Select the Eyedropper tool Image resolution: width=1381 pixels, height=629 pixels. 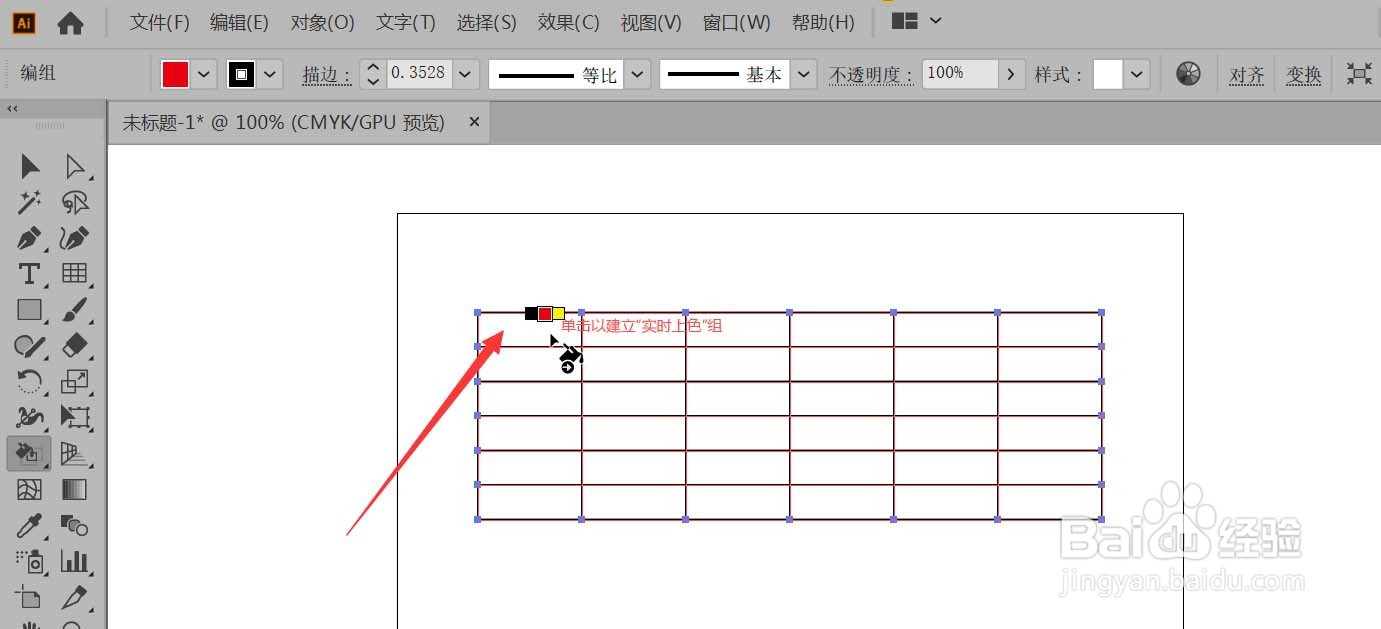30,526
